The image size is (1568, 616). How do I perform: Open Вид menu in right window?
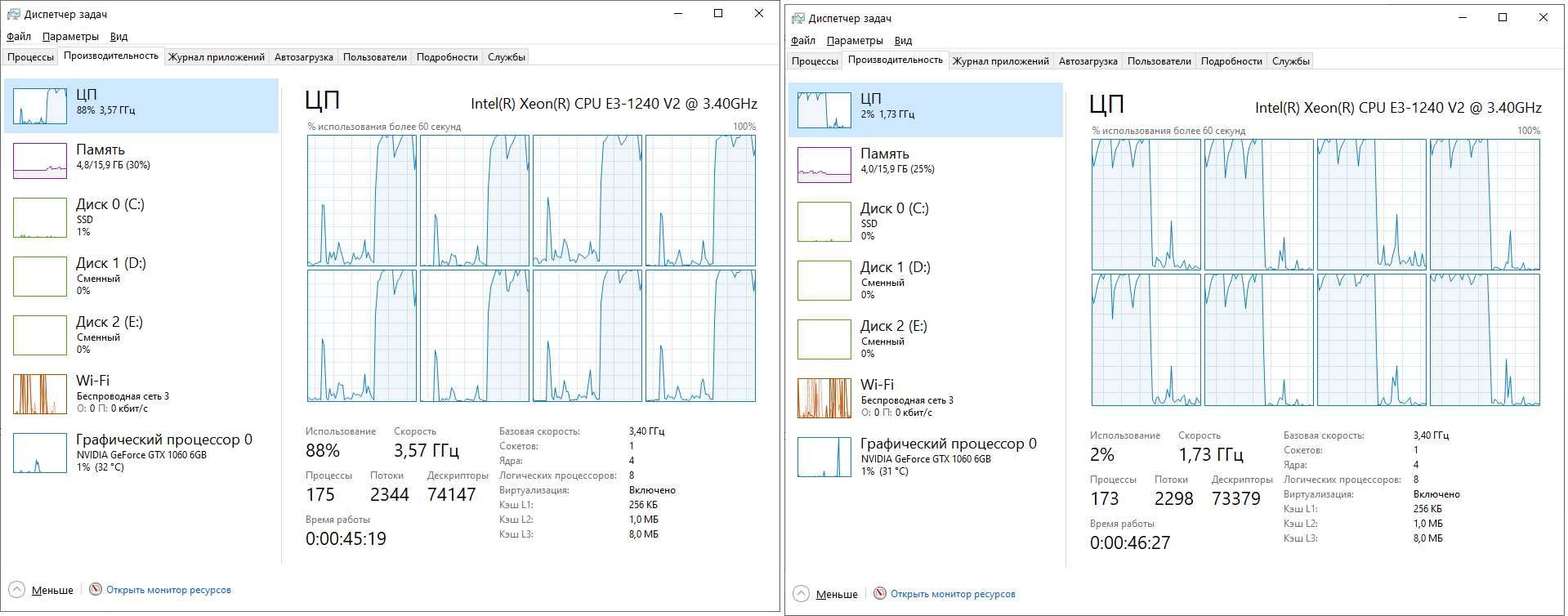click(903, 40)
